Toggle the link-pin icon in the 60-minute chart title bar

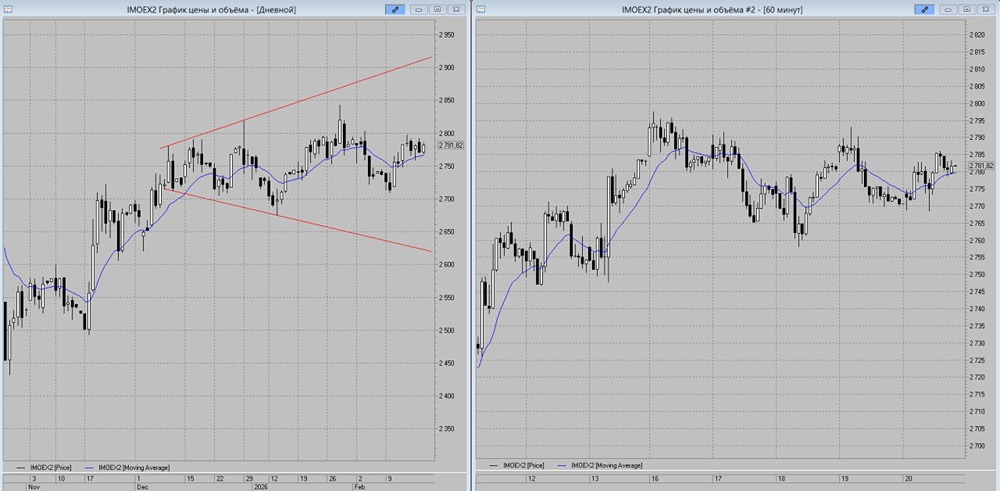pos(924,9)
